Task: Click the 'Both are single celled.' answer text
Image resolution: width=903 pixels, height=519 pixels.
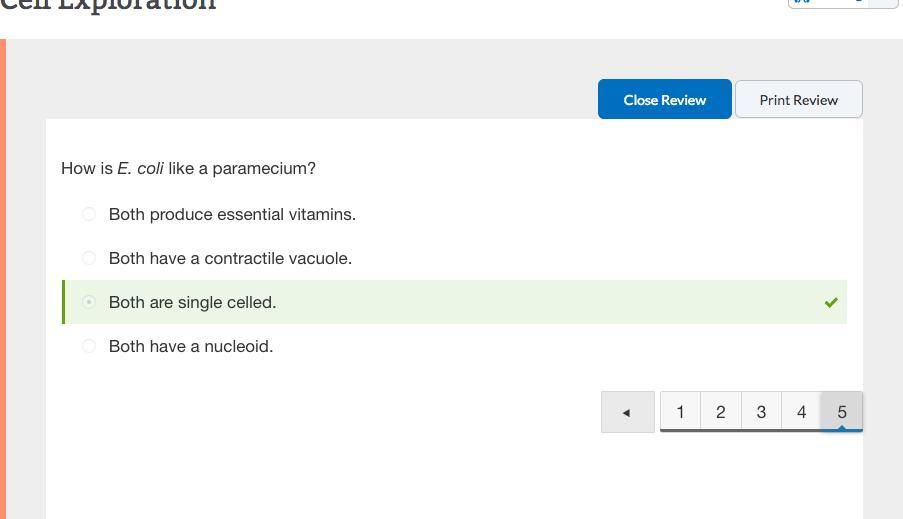Action: point(192,302)
